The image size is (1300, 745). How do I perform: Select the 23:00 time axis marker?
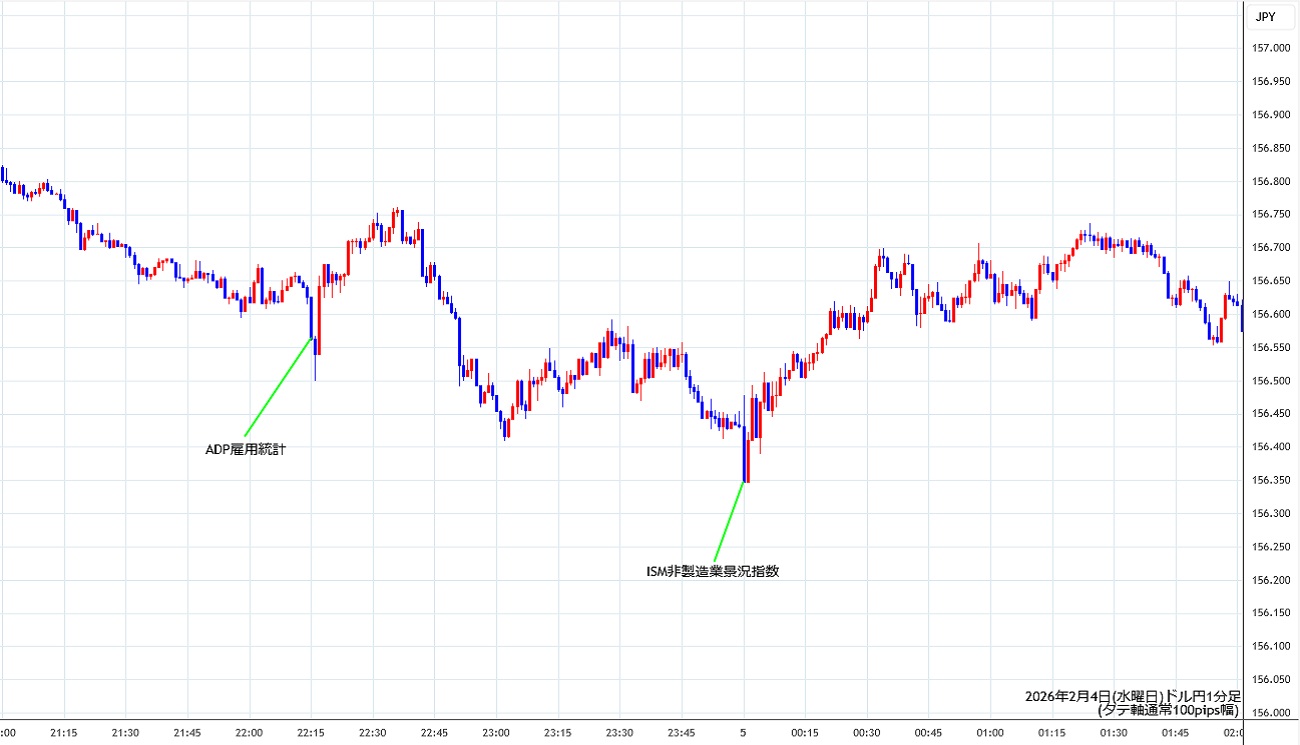point(496,733)
